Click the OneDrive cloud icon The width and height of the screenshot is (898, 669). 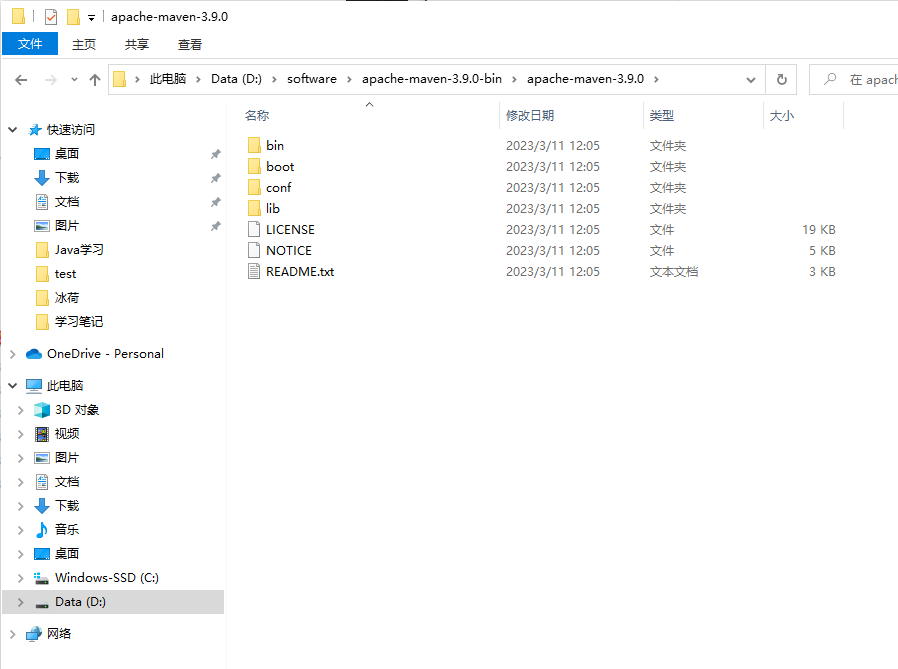click(34, 354)
